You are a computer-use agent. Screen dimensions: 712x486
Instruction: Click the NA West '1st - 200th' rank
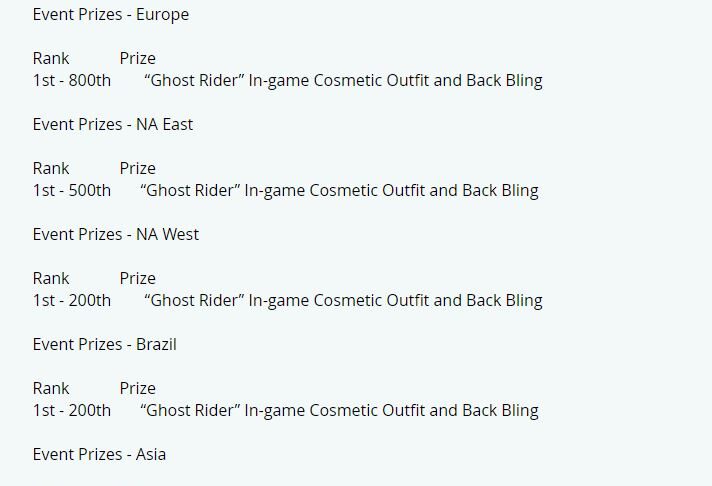tap(72, 300)
